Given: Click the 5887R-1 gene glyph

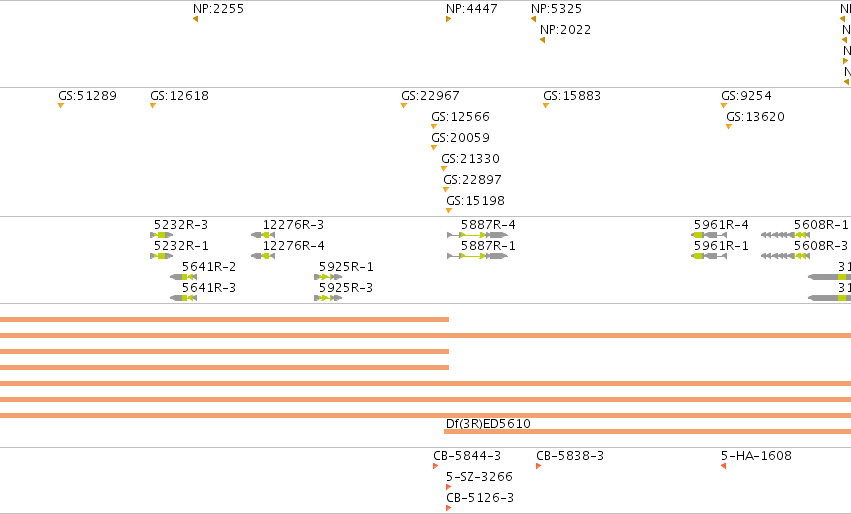Looking at the screenshot, I should tap(478, 256).
